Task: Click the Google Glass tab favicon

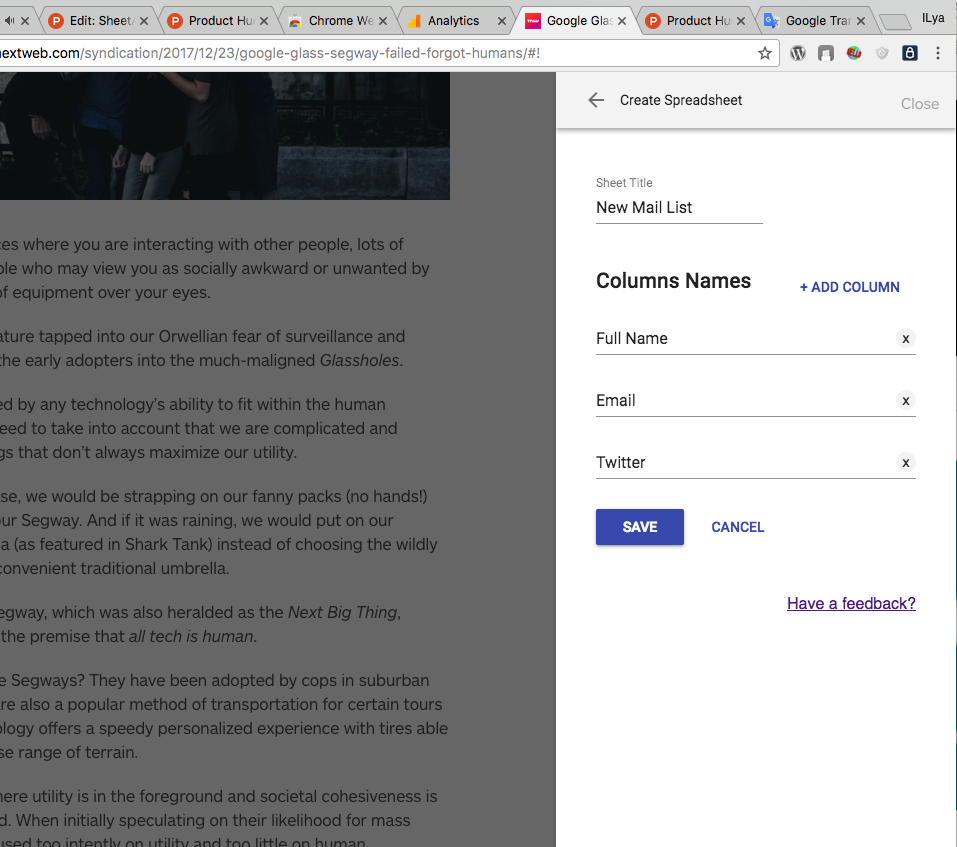Action: [x=532, y=21]
